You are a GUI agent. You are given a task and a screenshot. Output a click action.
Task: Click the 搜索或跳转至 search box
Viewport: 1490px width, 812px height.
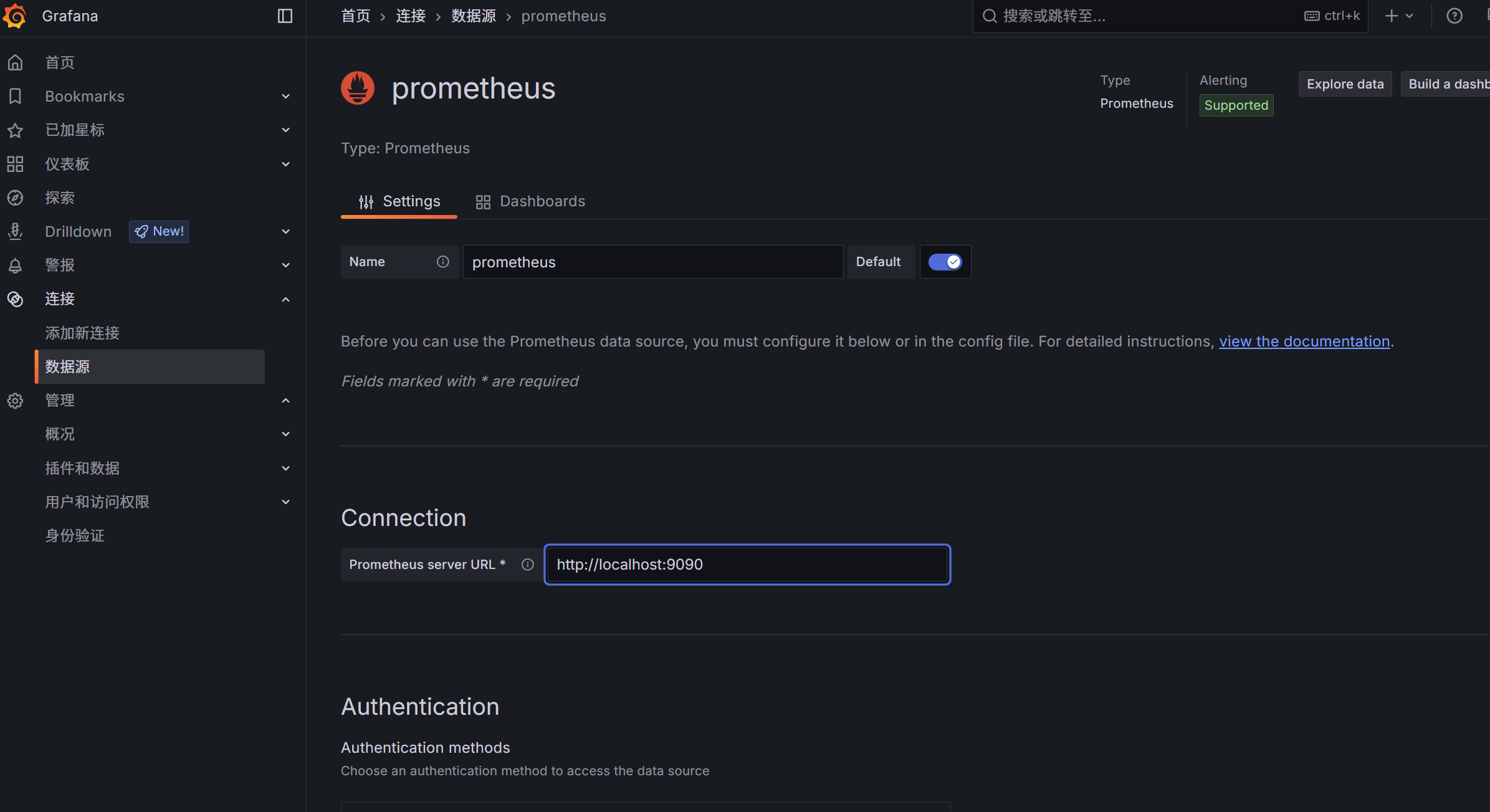pos(1170,16)
